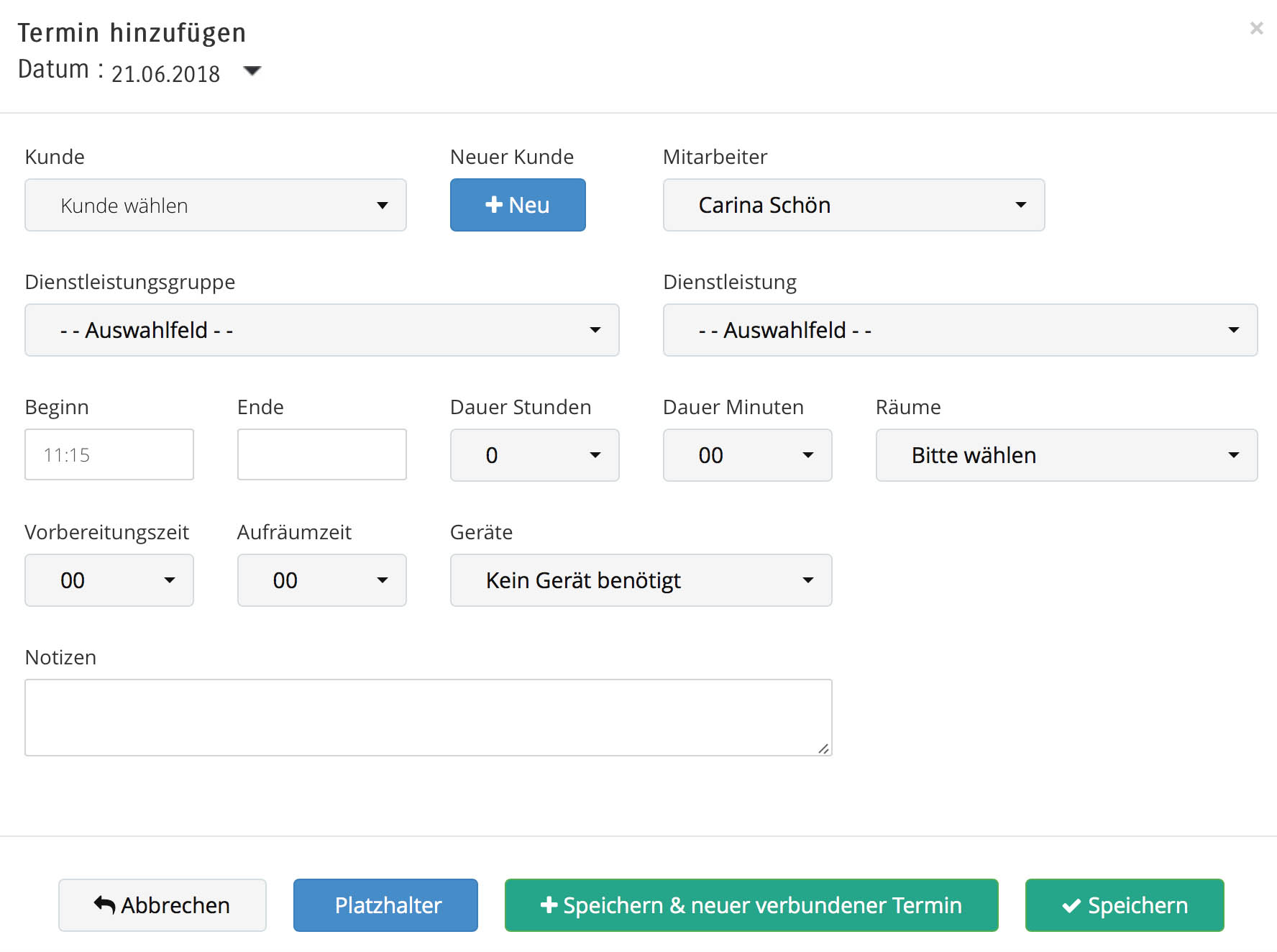
Task: Click the date 21.06.2018
Action: [165, 73]
